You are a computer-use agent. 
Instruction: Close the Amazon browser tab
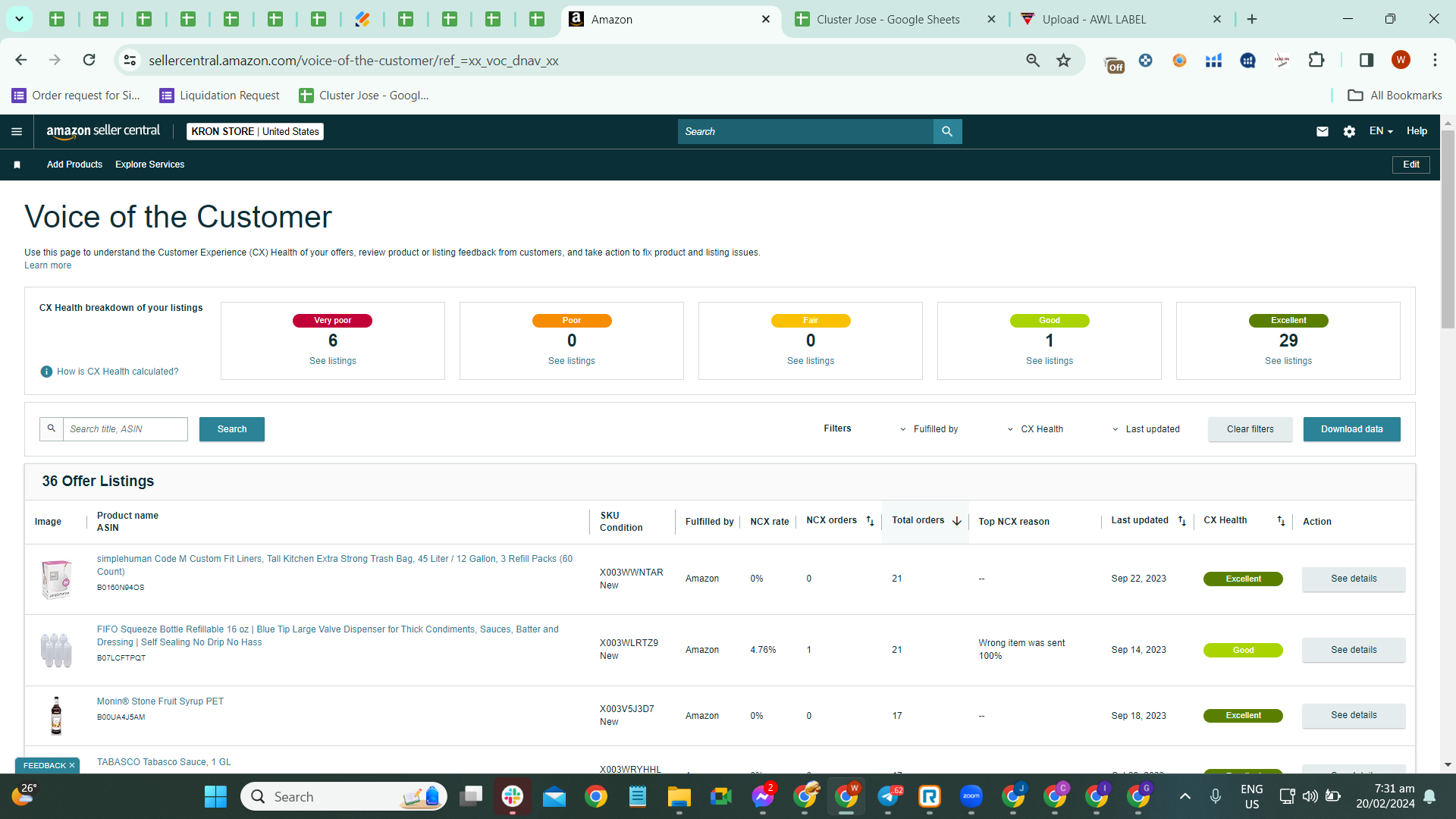[x=766, y=19]
